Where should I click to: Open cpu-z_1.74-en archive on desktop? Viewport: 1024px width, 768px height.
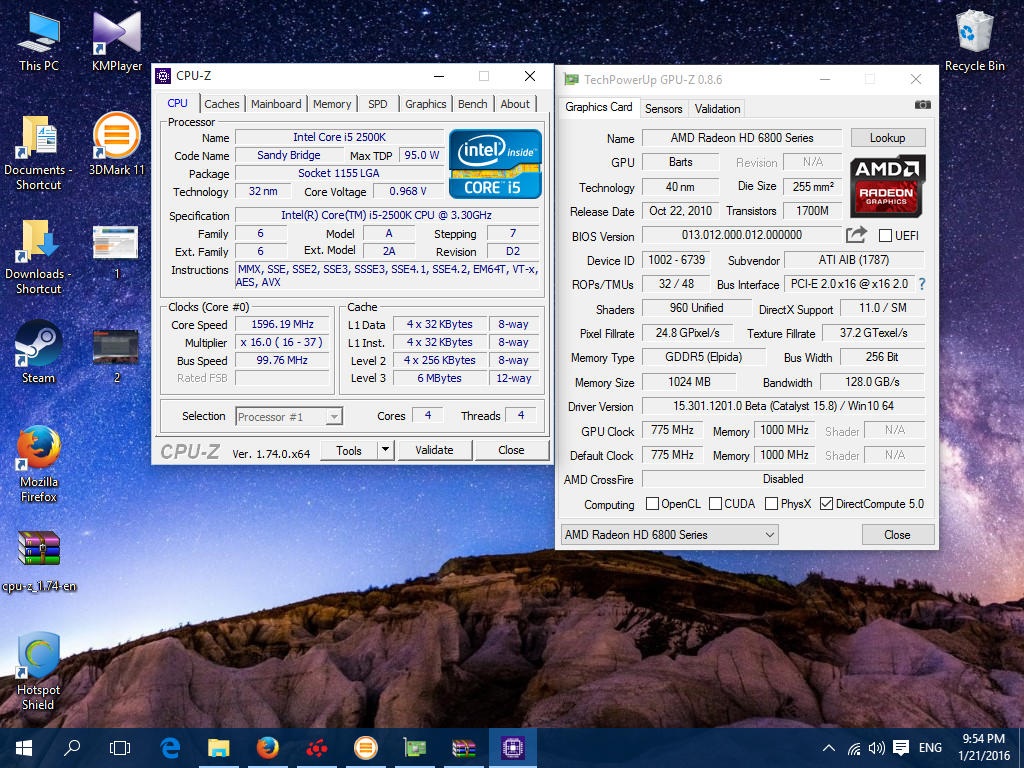[39, 562]
